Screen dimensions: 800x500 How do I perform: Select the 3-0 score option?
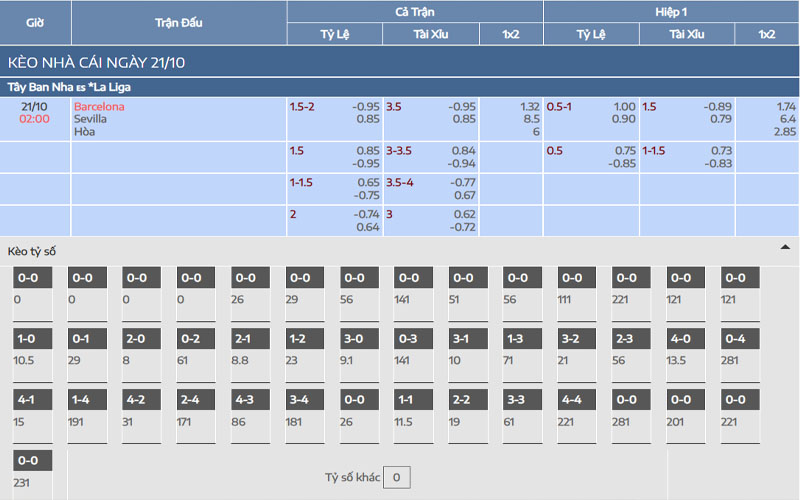click(x=353, y=339)
